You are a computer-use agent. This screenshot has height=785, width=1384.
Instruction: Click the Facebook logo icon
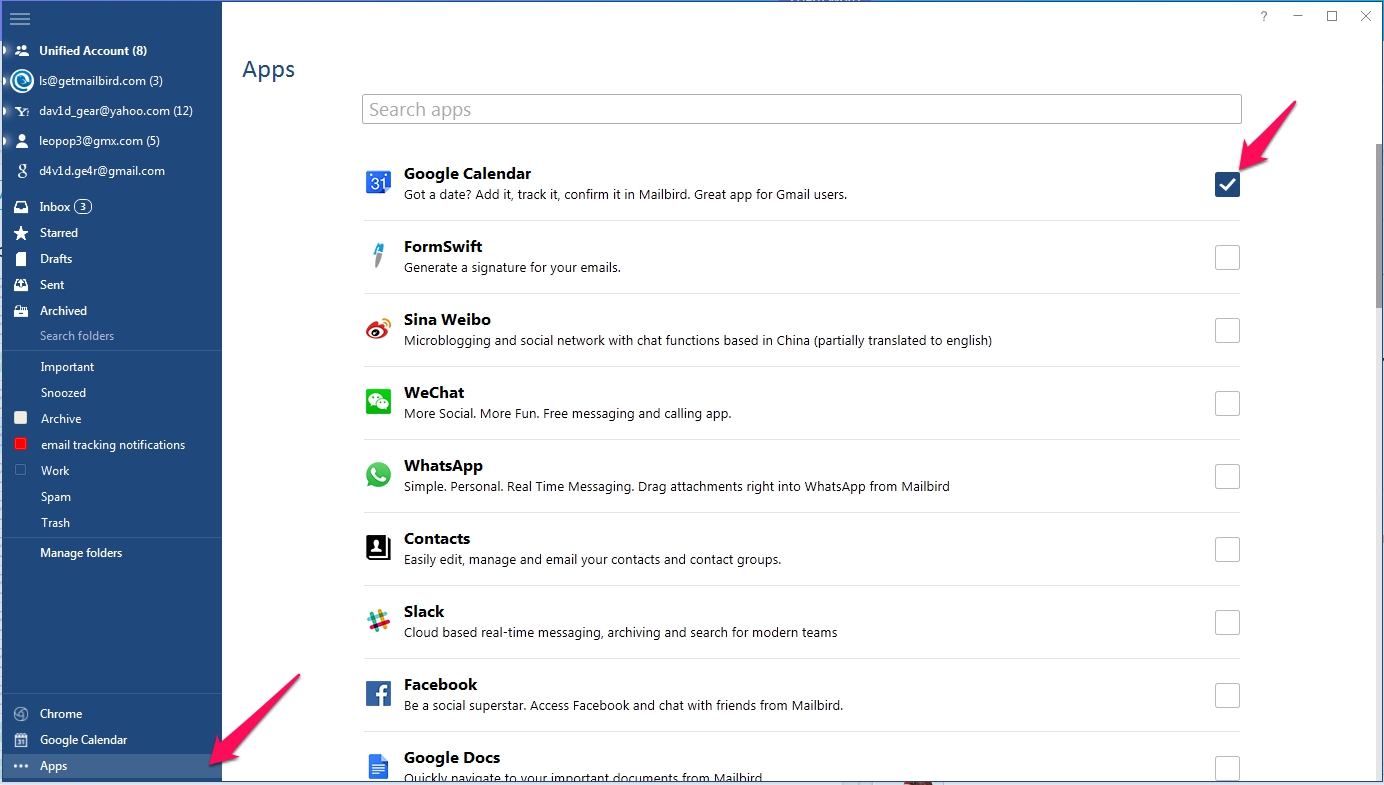(x=378, y=694)
